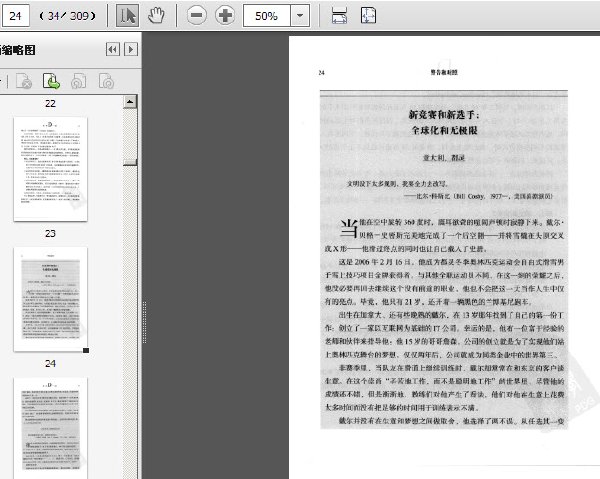
Task: Click the thumbnail label 23
Action: (51, 233)
